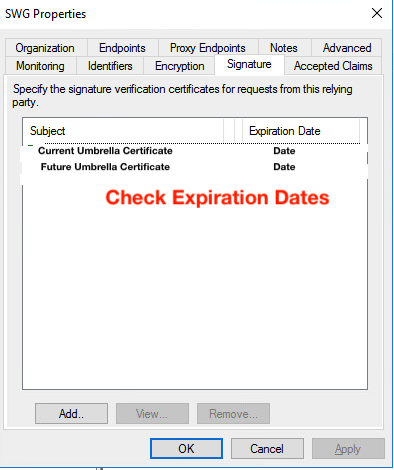Open the Endpoints tab
This screenshot has width=394, height=470.
coord(122,48)
